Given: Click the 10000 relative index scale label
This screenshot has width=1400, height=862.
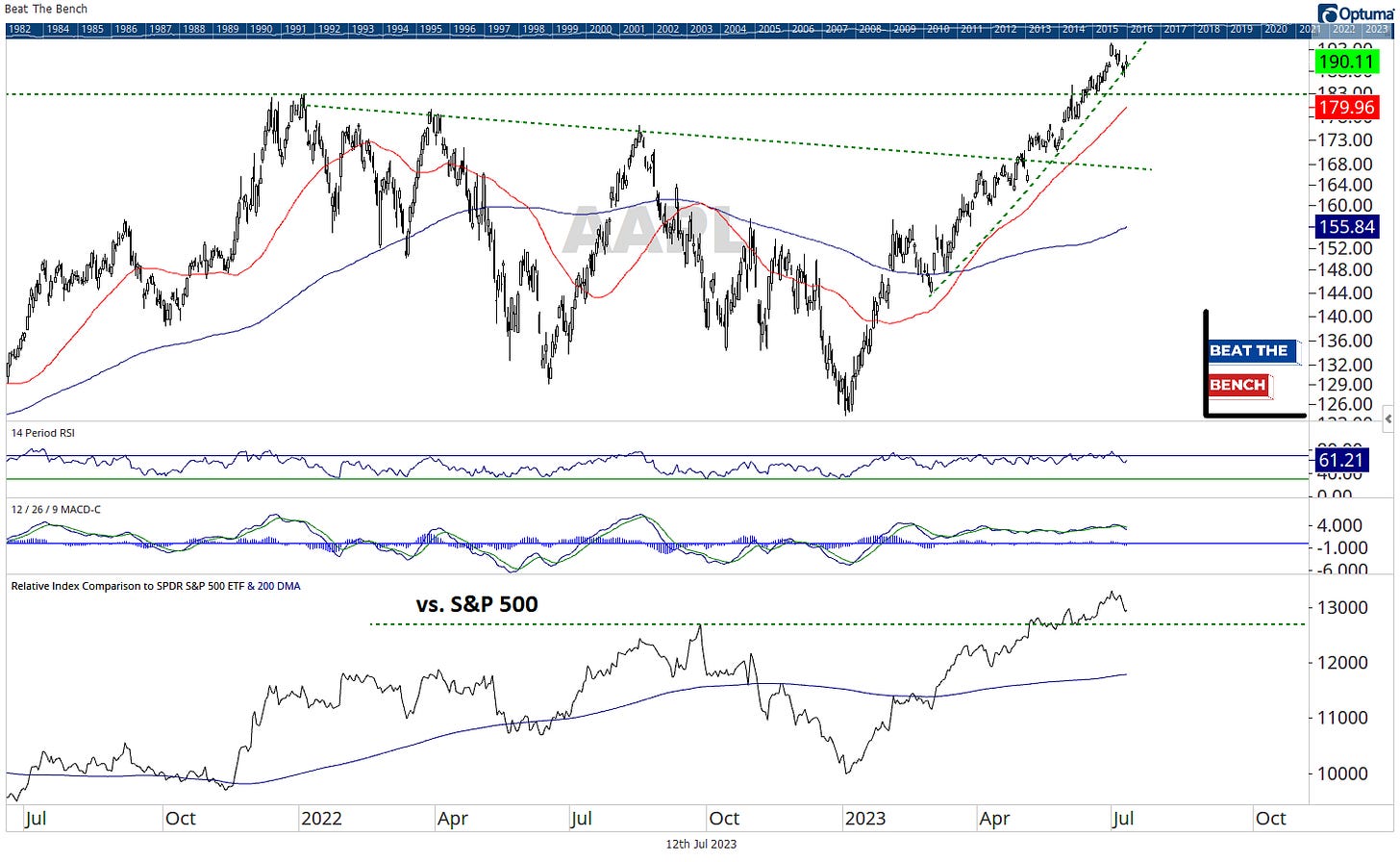Looking at the screenshot, I should pyautogui.click(x=1343, y=773).
